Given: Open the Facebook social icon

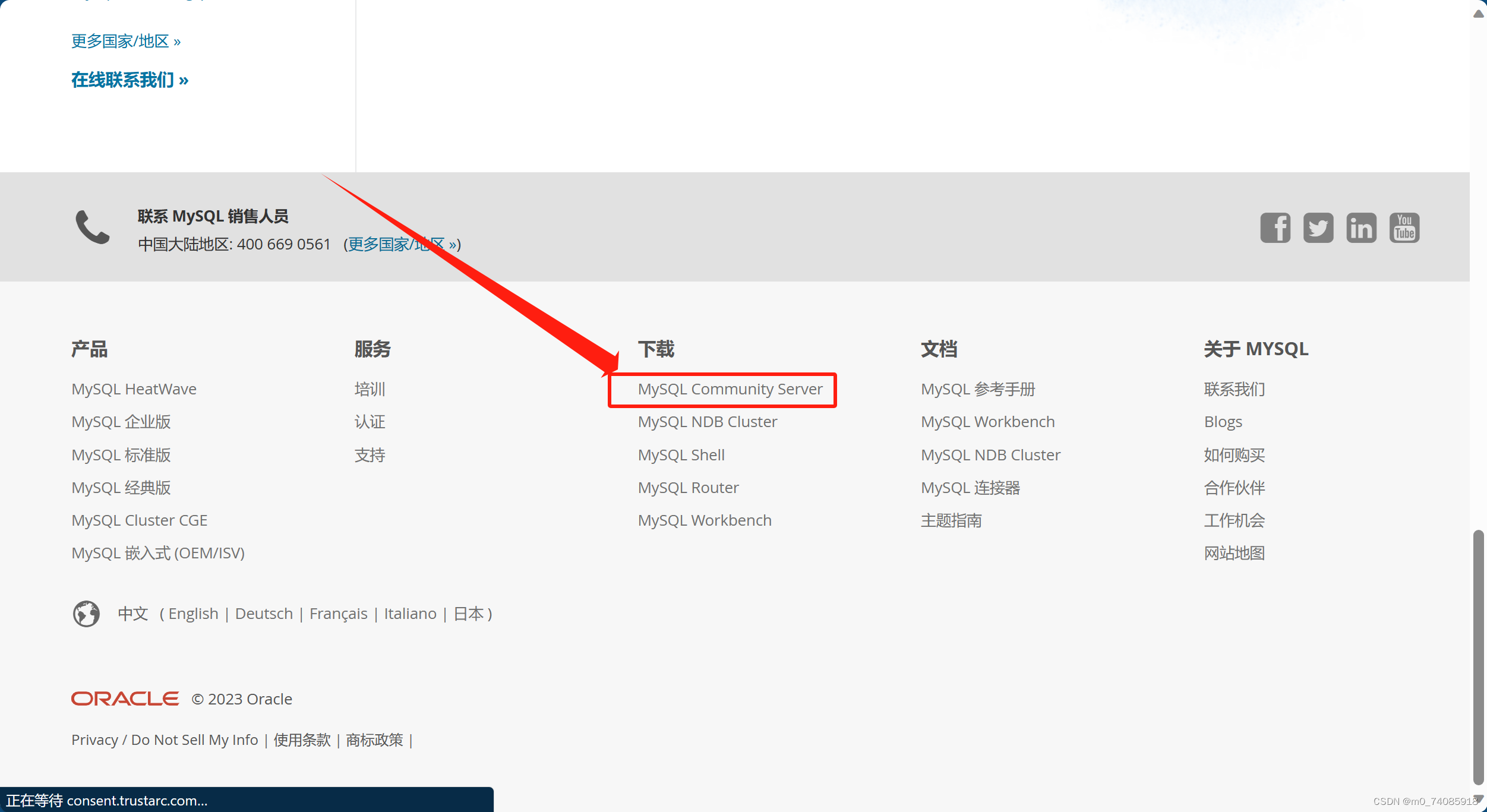Looking at the screenshot, I should point(1275,228).
